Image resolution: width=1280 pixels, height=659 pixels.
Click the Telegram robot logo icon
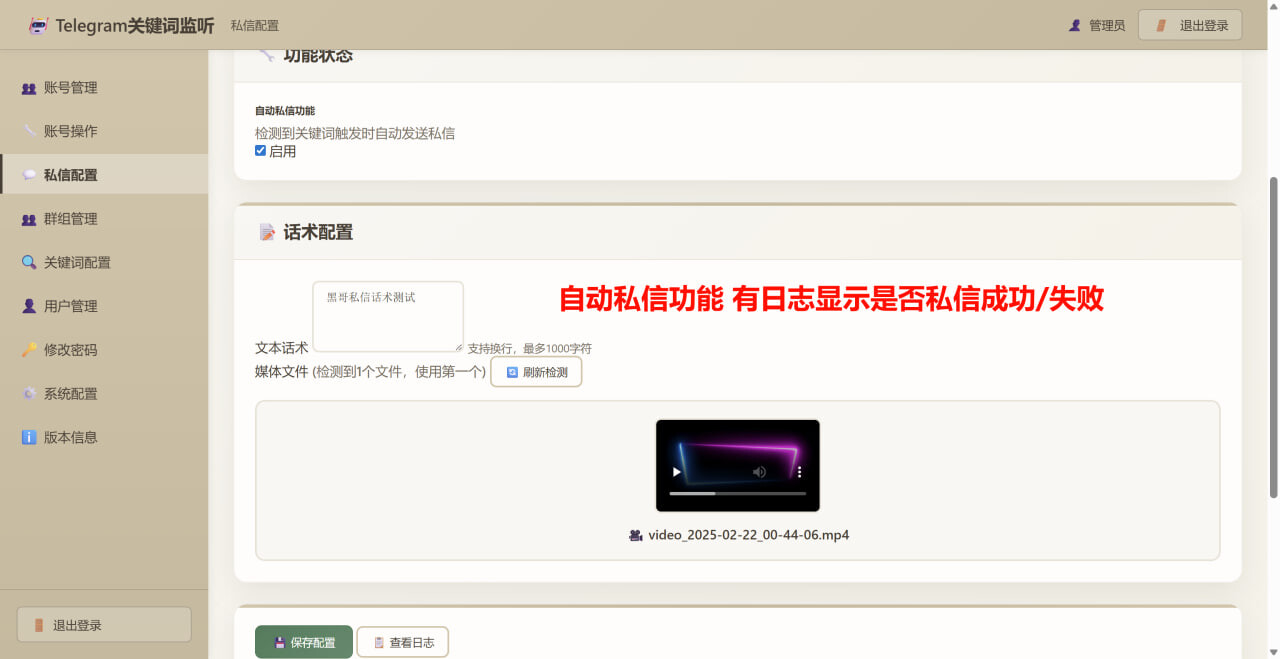click(x=38, y=26)
